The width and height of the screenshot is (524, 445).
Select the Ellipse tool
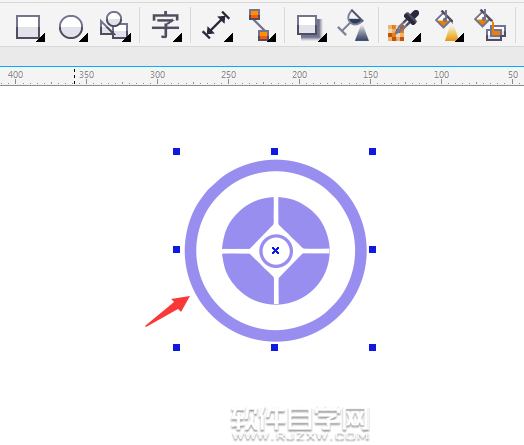coord(71,27)
